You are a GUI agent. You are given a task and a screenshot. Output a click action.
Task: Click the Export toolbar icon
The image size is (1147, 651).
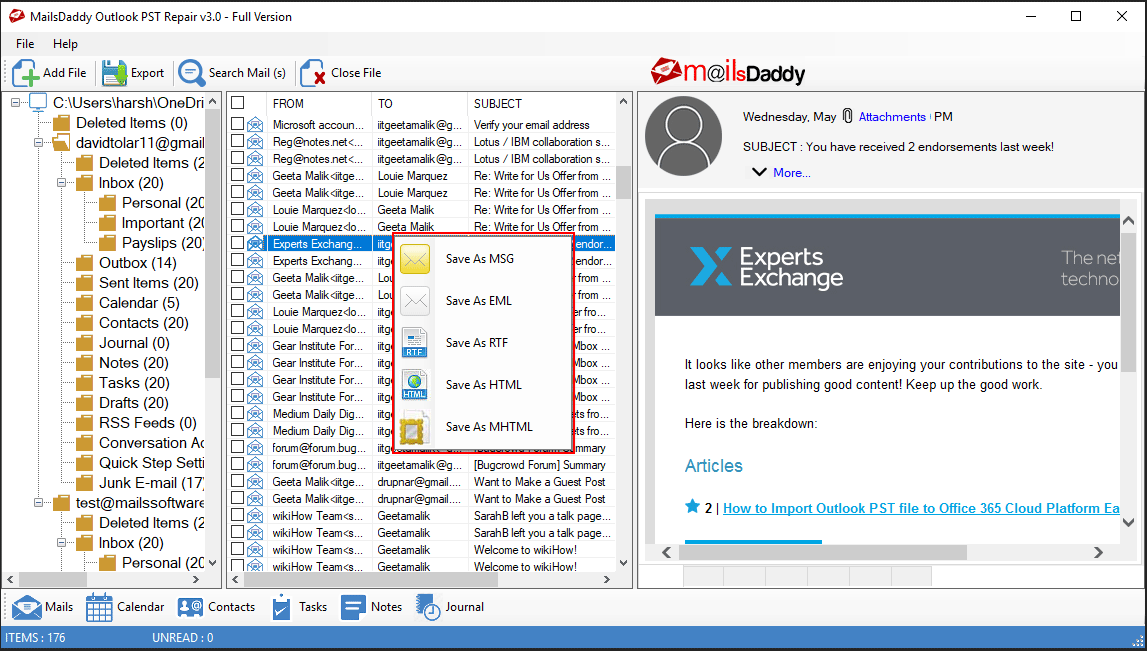tap(114, 73)
